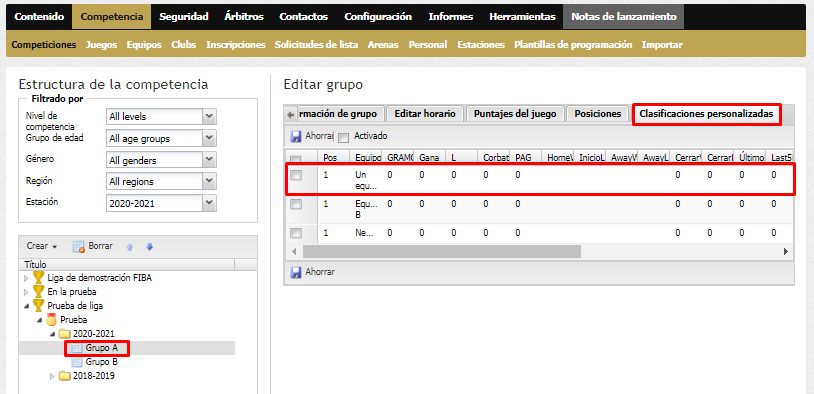Toggle the header select-all checkbox
The height and width of the screenshot is (394, 814).
click(295, 159)
